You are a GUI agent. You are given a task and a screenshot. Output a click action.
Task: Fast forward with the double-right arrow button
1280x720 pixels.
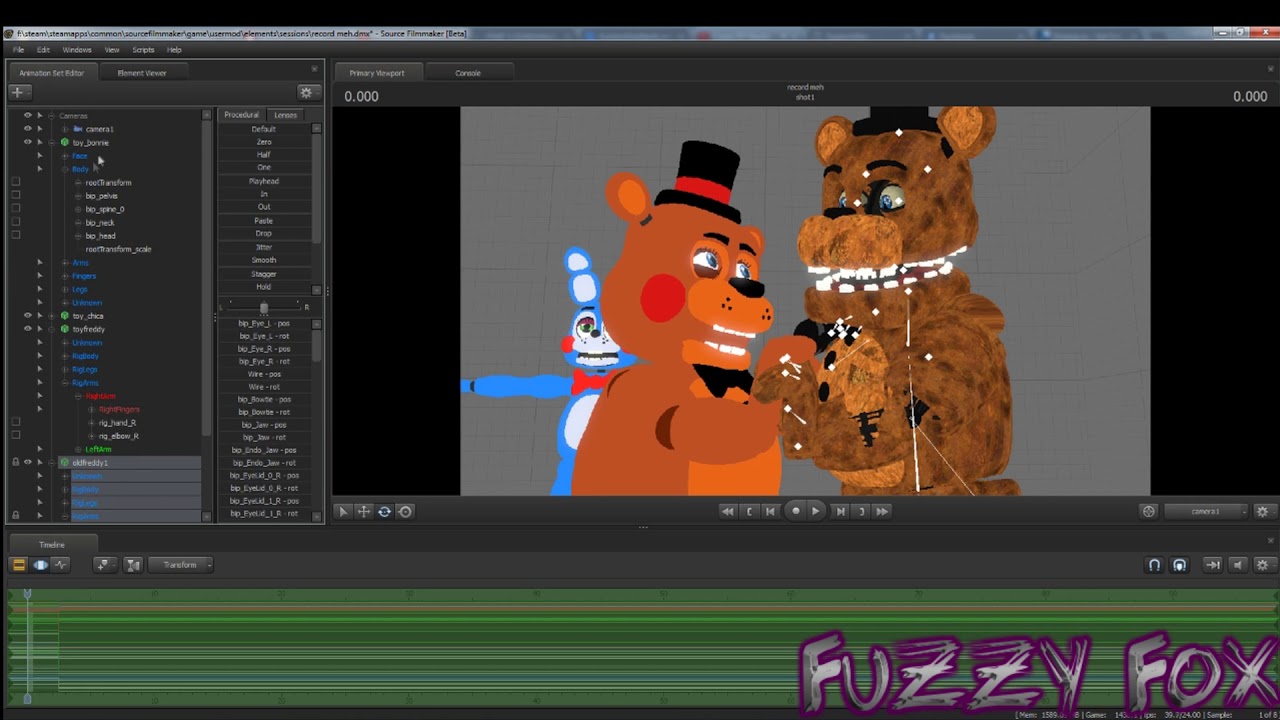[x=882, y=511]
